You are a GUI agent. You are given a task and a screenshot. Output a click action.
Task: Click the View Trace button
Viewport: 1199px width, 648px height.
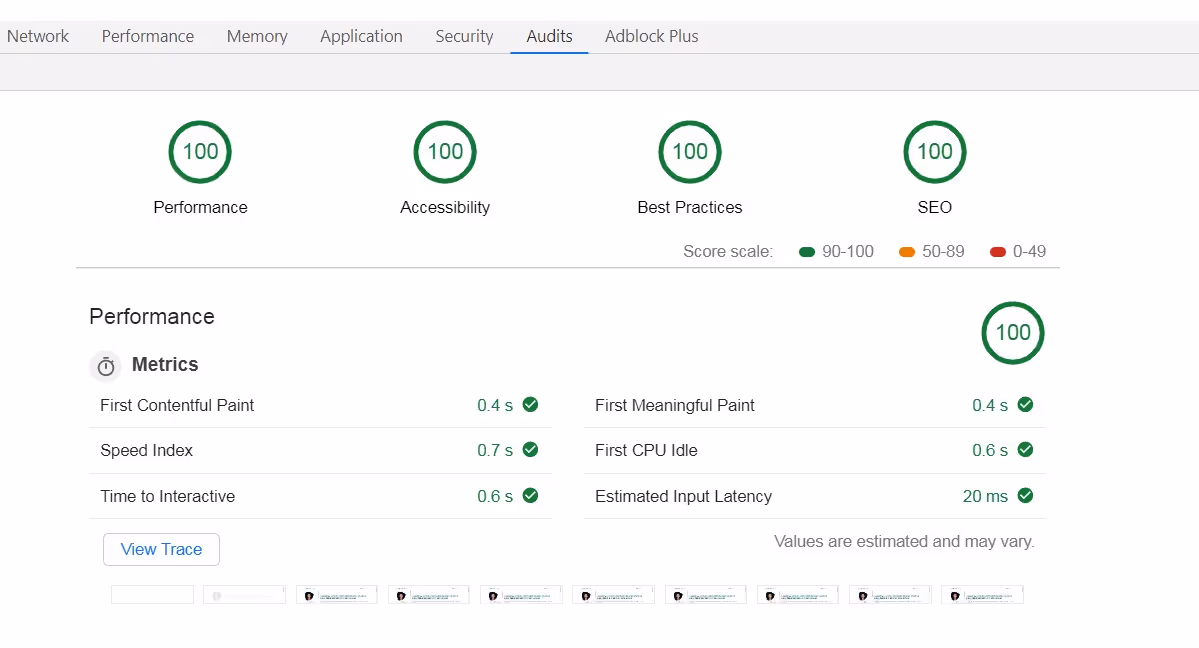[x=161, y=549]
